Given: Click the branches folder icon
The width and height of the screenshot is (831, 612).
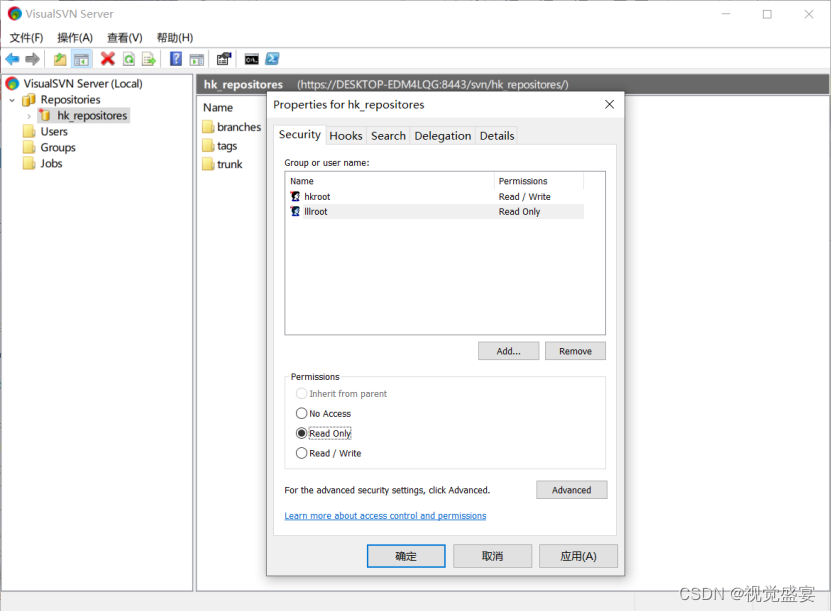Looking at the screenshot, I should (x=208, y=127).
